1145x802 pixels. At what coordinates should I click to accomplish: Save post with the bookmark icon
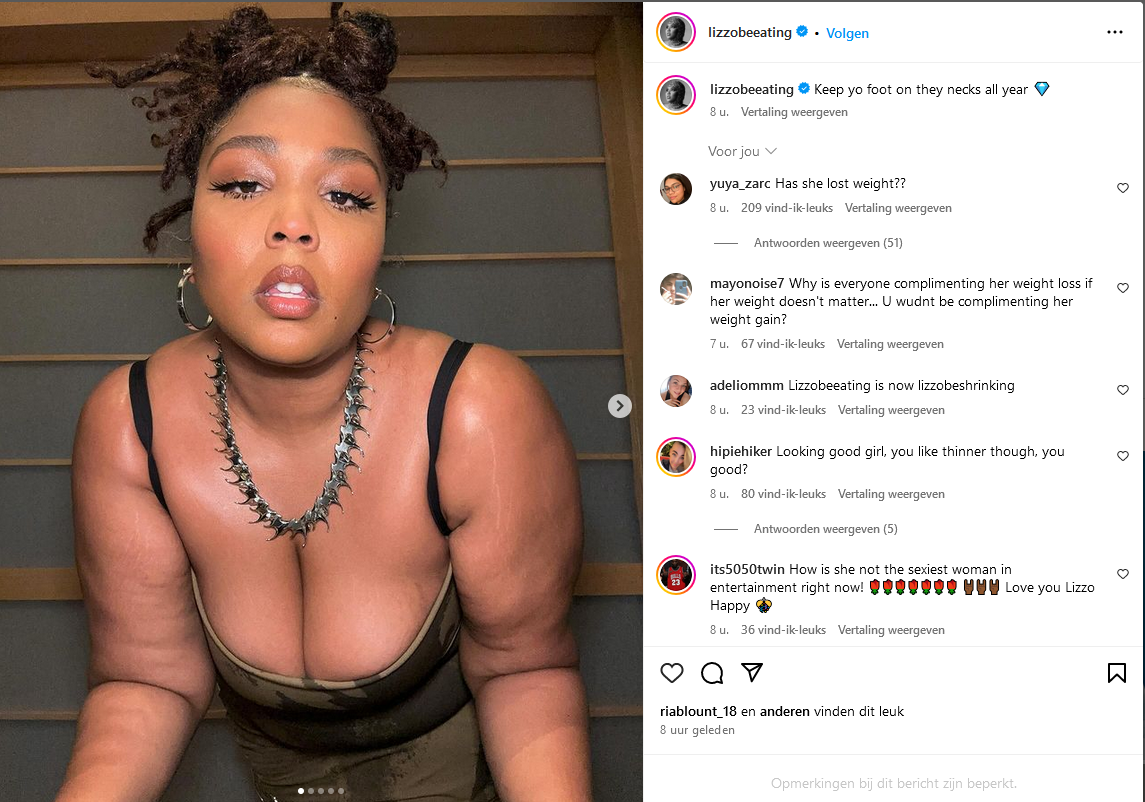pyautogui.click(x=1117, y=673)
